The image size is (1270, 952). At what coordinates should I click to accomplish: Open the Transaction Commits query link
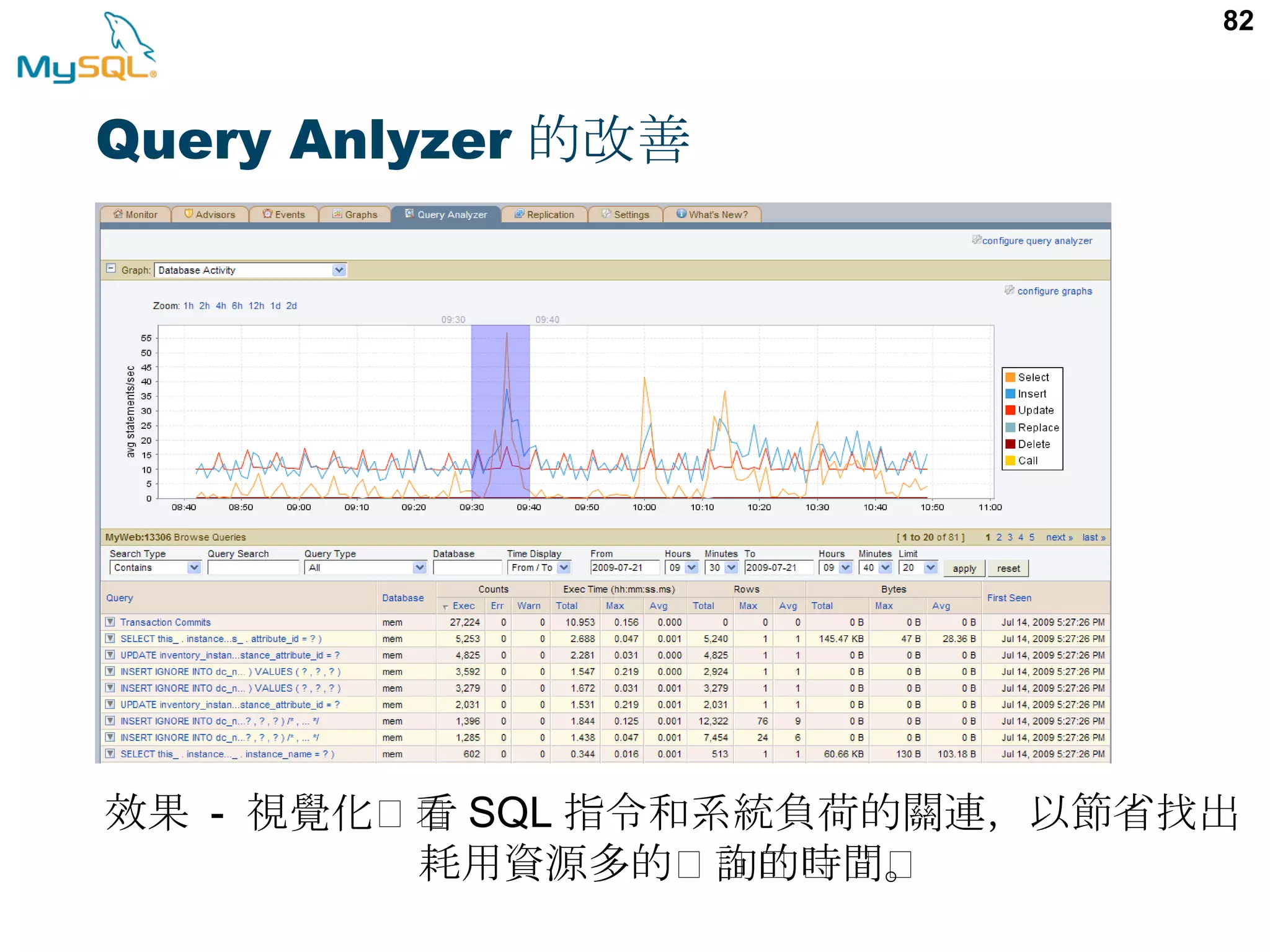pyautogui.click(x=166, y=622)
